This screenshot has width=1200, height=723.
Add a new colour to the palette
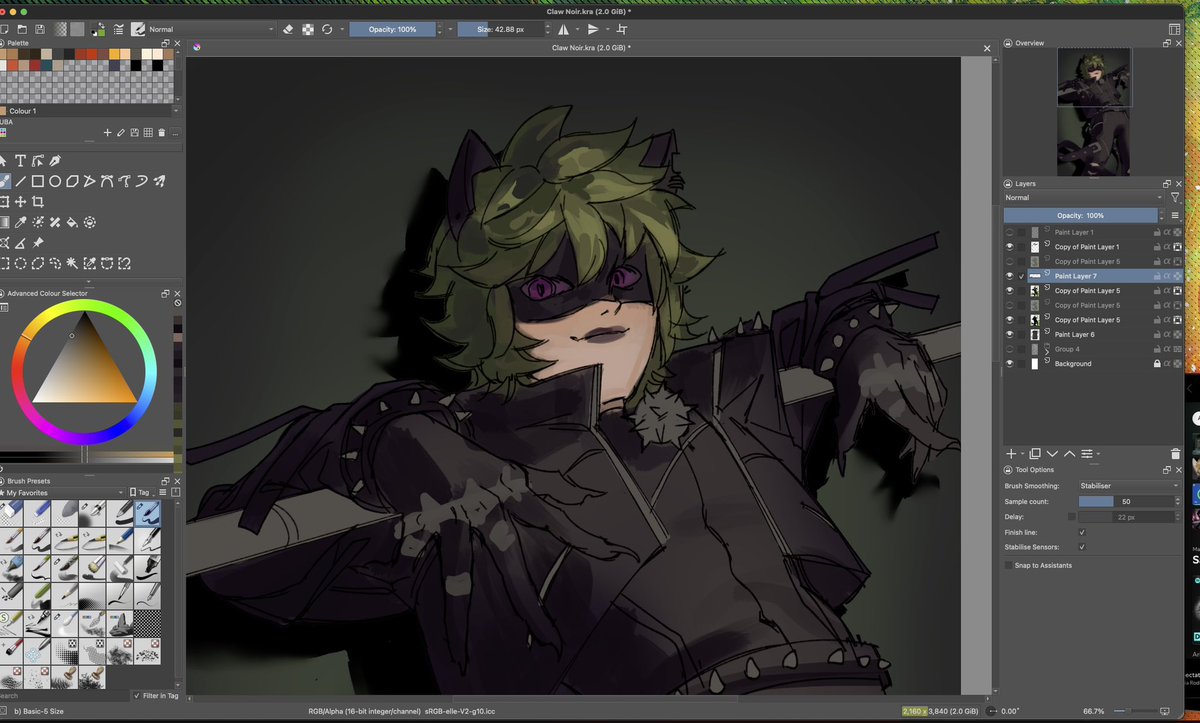point(107,132)
